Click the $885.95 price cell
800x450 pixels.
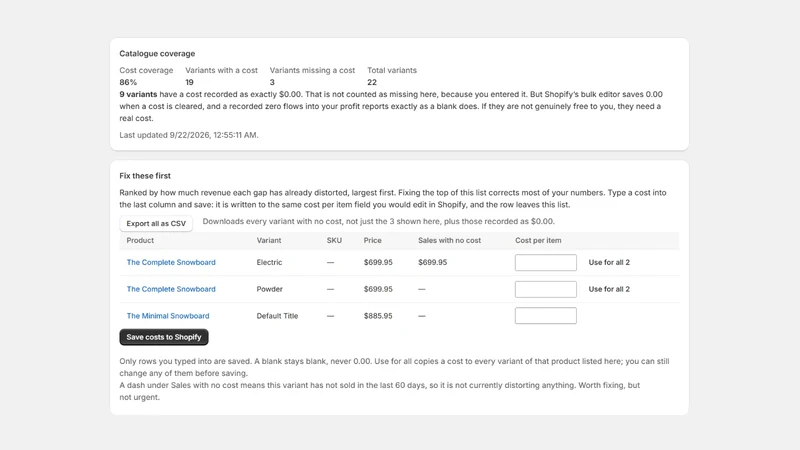[378, 316]
